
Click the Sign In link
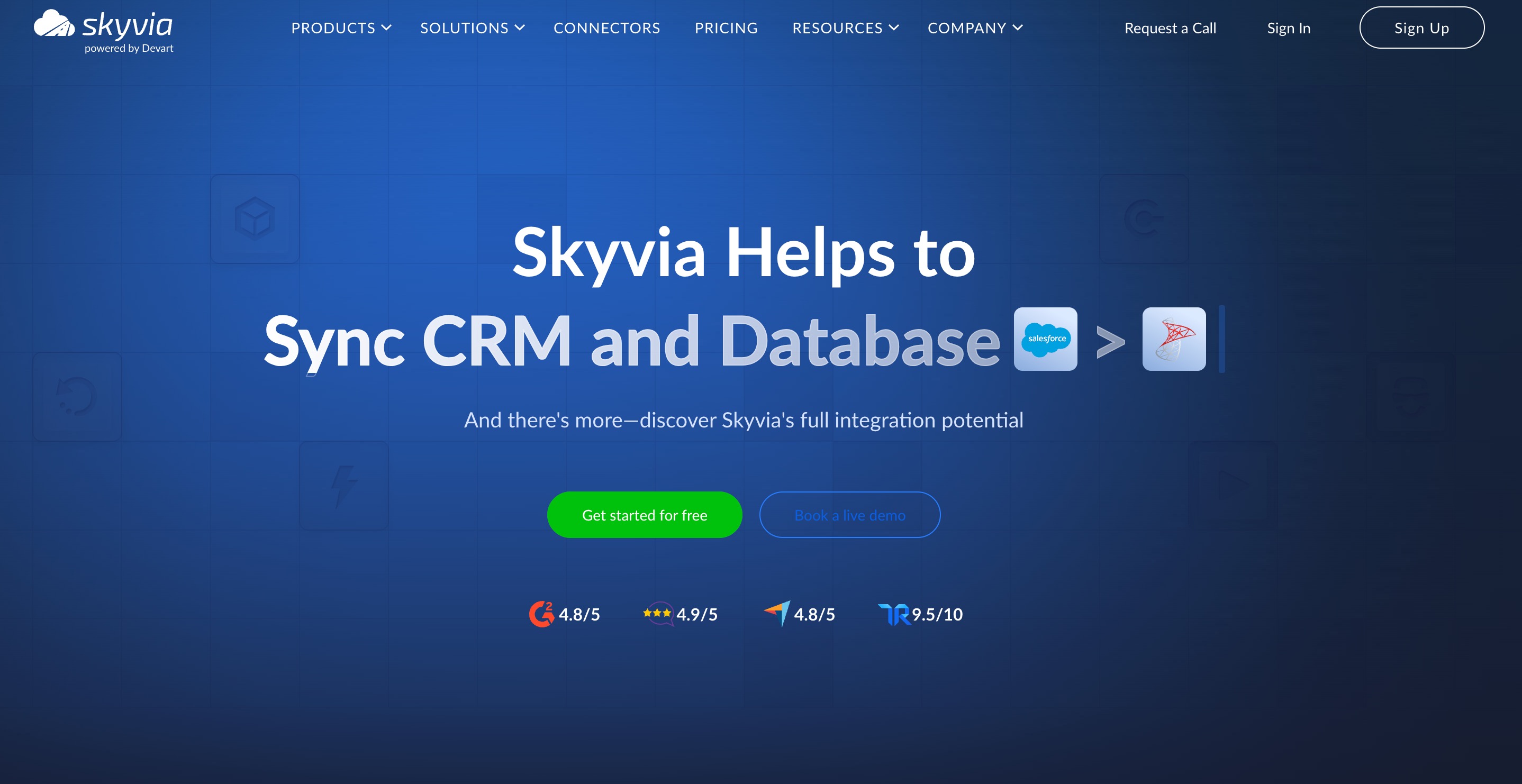1289,29
